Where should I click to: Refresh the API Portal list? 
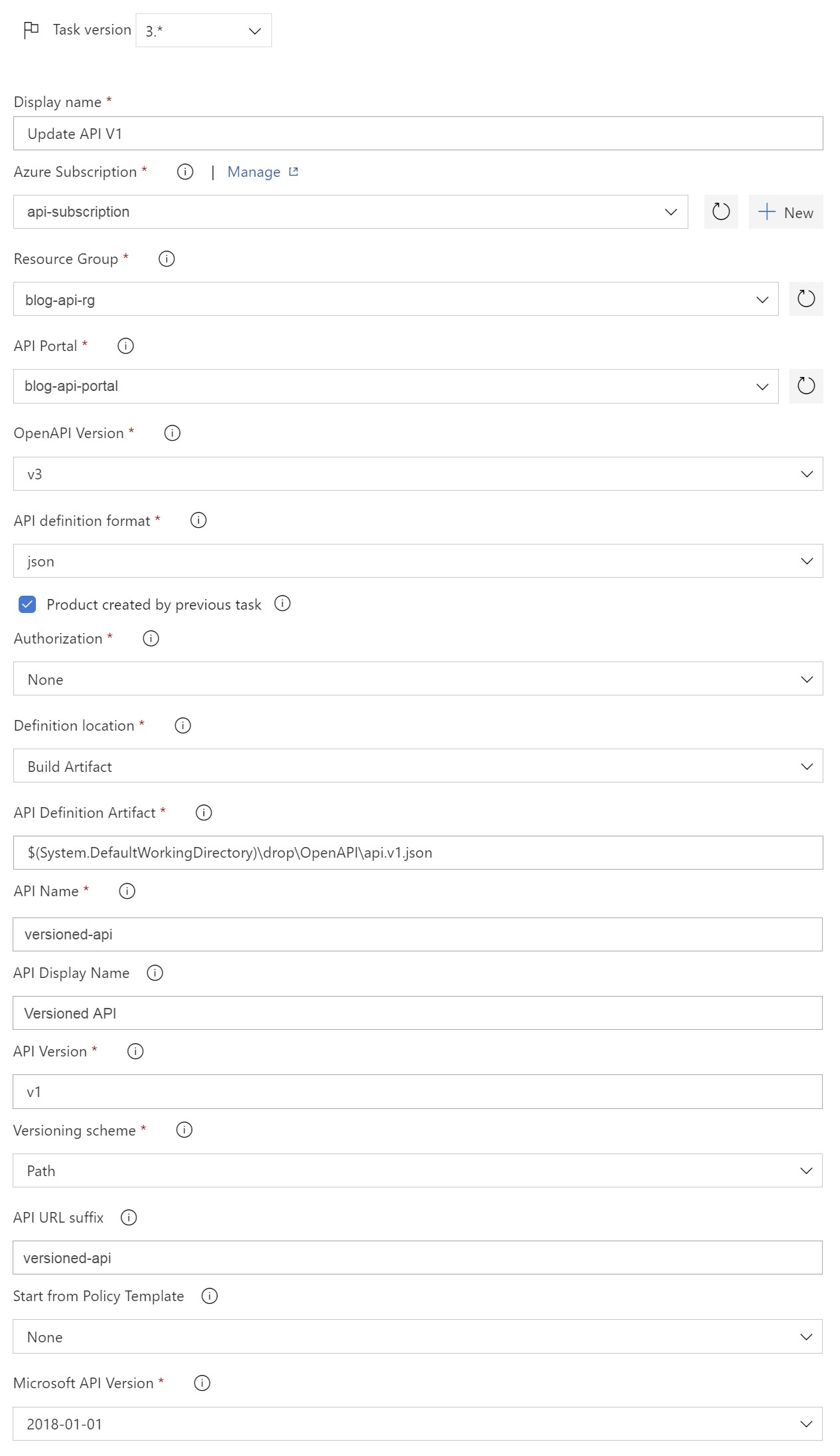(805, 386)
